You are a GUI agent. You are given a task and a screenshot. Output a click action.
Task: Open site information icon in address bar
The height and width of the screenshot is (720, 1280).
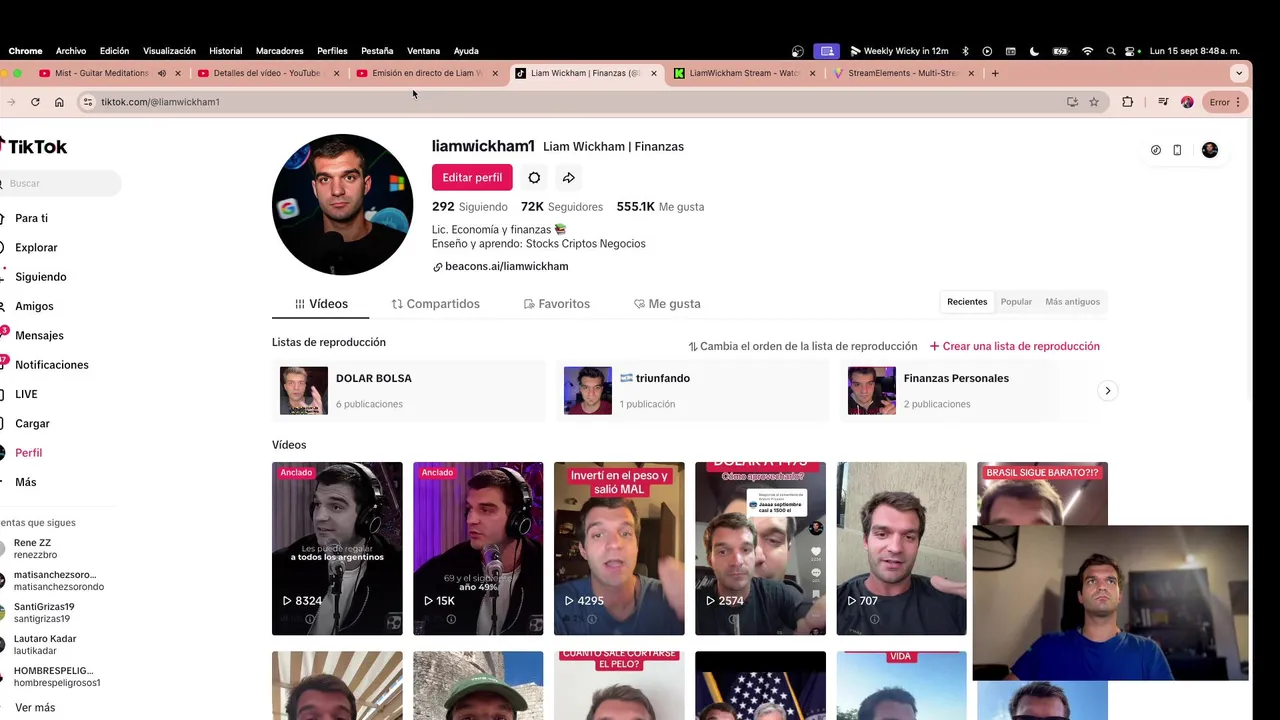(x=88, y=102)
